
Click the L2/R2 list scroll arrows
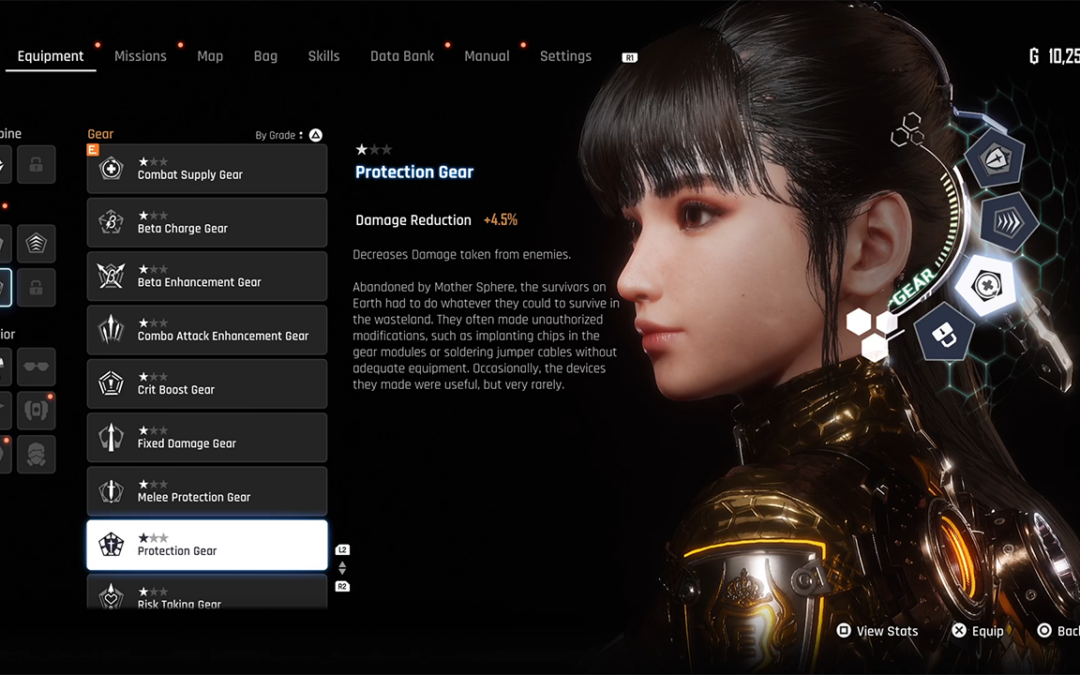[x=342, y=568]
